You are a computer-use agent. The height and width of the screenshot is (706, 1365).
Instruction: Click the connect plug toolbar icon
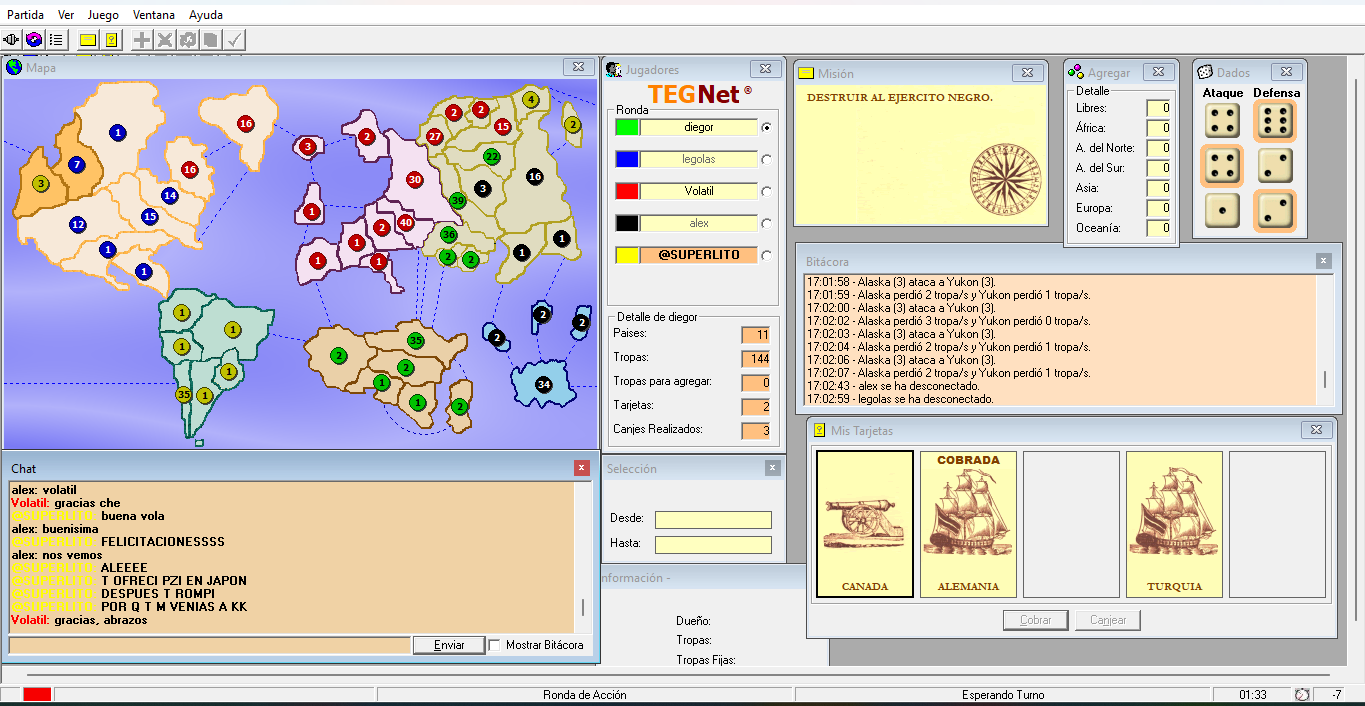[12, 40]
